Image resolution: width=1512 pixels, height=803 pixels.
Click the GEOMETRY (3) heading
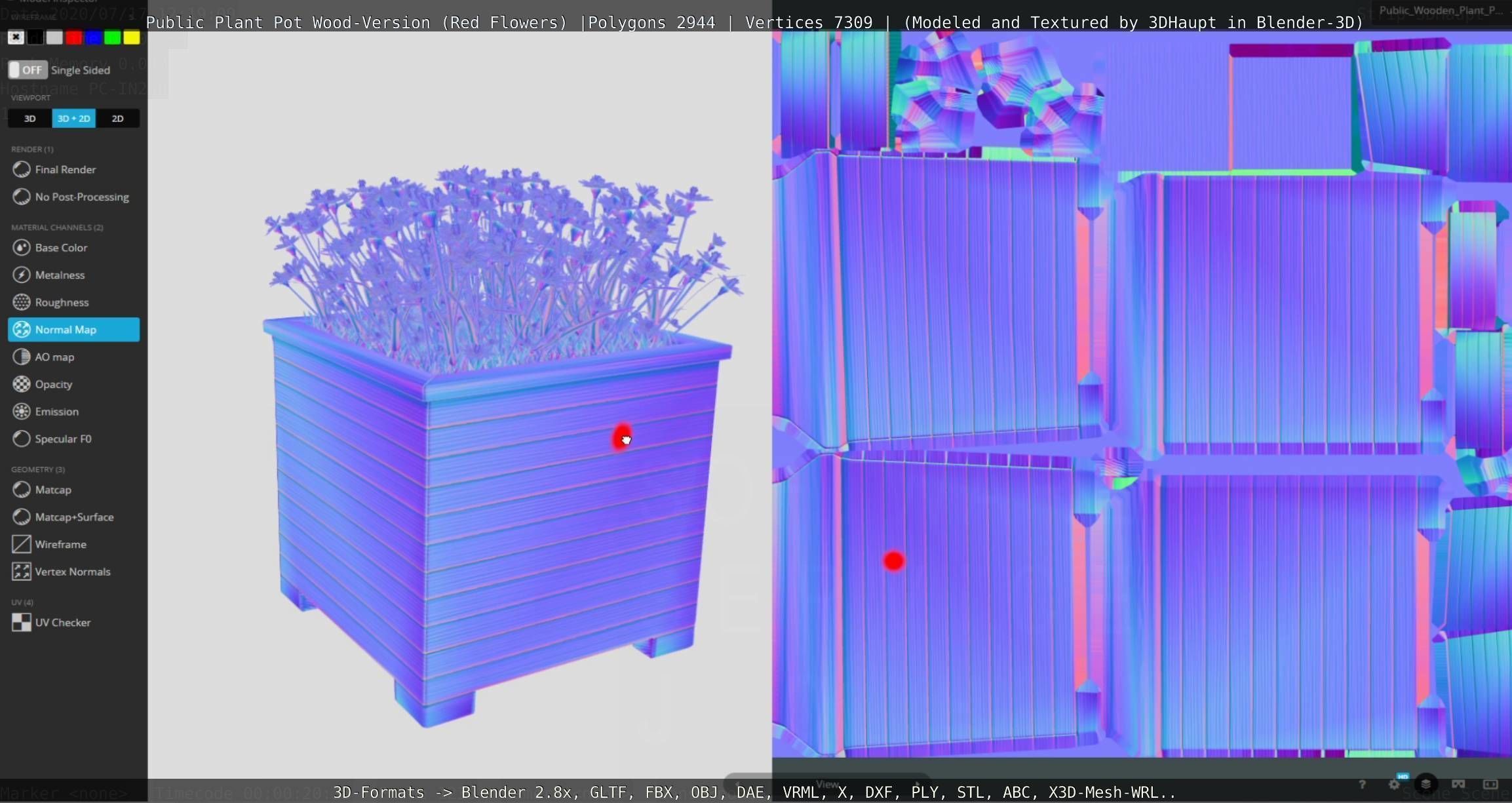[38, 469]
